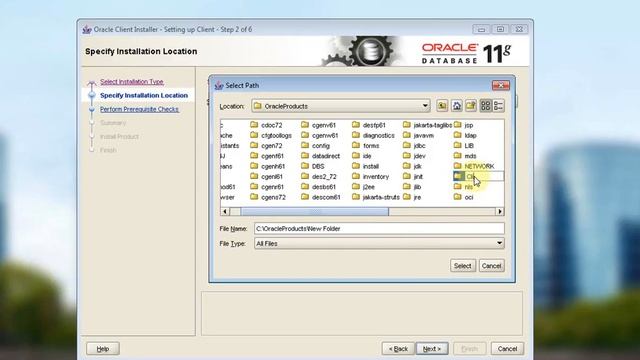Expand the Location OracleProducts dropdown
The image size is (640, 360).
tap(425, 106)
